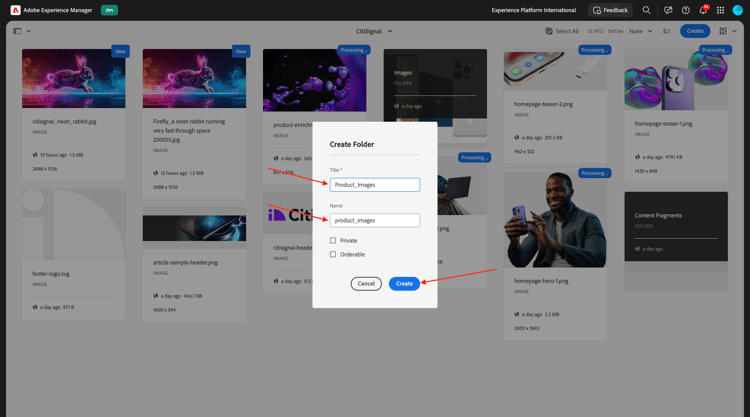Click the sort direction icon
Viewport: 750px width, 417px height.
click(666, 31)
